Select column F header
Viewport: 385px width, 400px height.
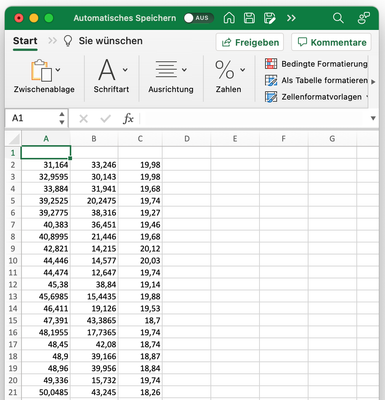284,139
